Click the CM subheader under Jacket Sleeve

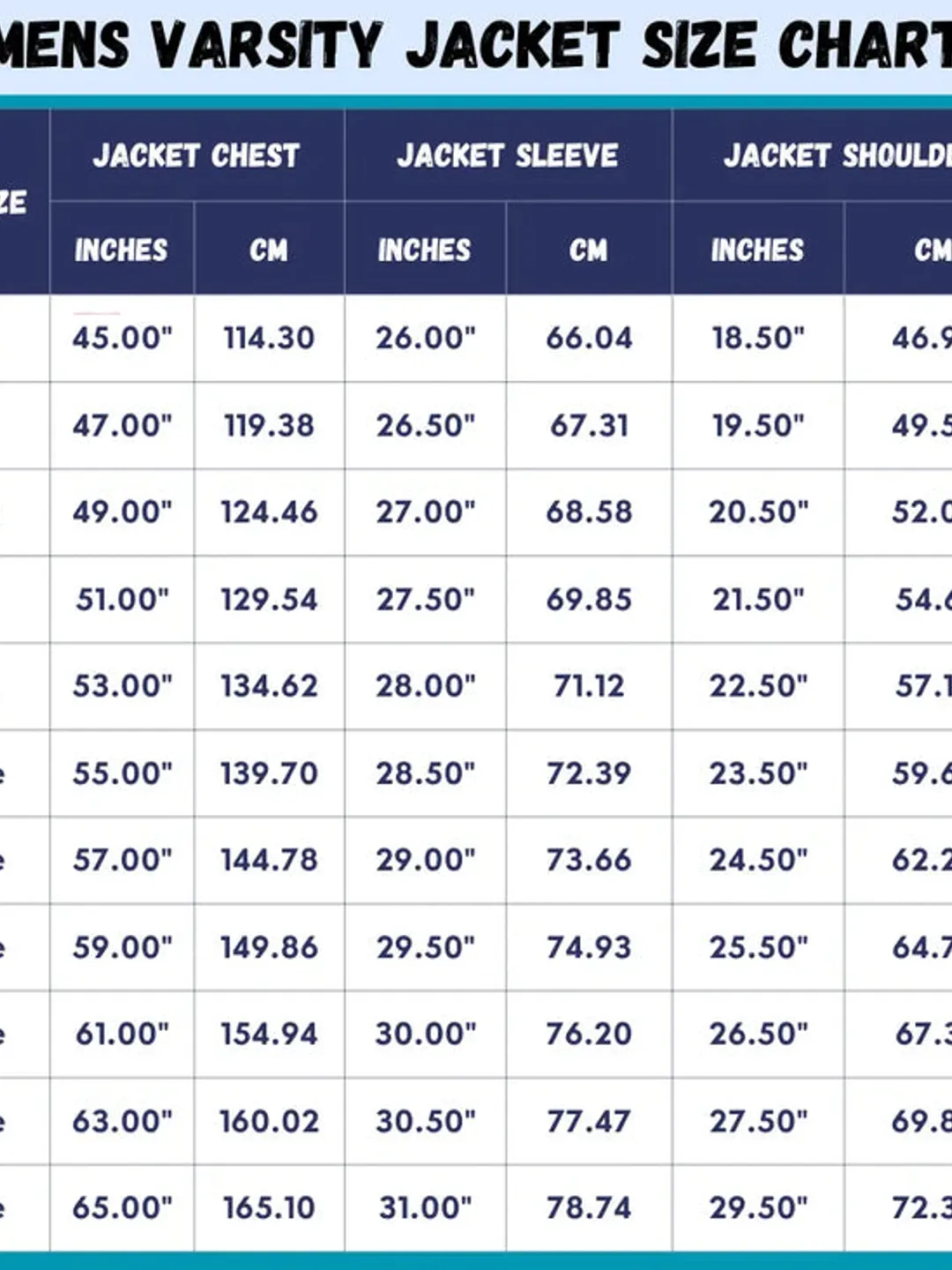(x=589, y=250)
